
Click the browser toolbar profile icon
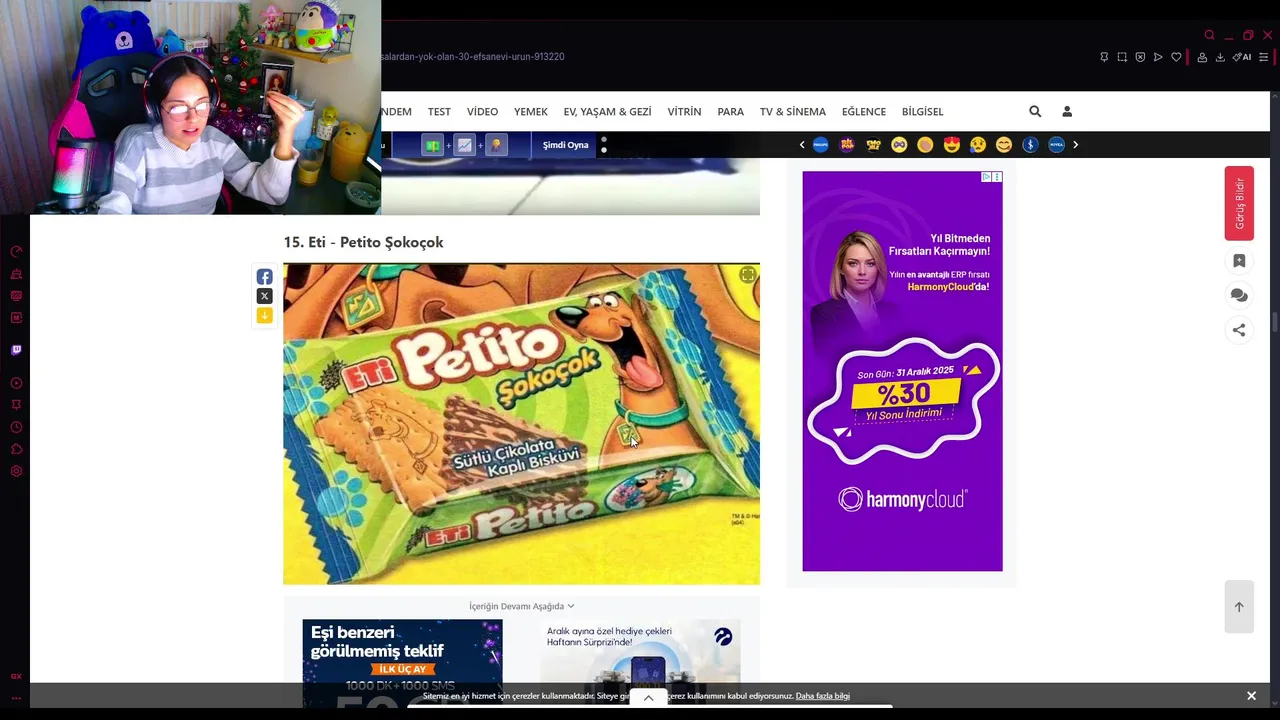pyautogui.click(x=1202, y=57)
